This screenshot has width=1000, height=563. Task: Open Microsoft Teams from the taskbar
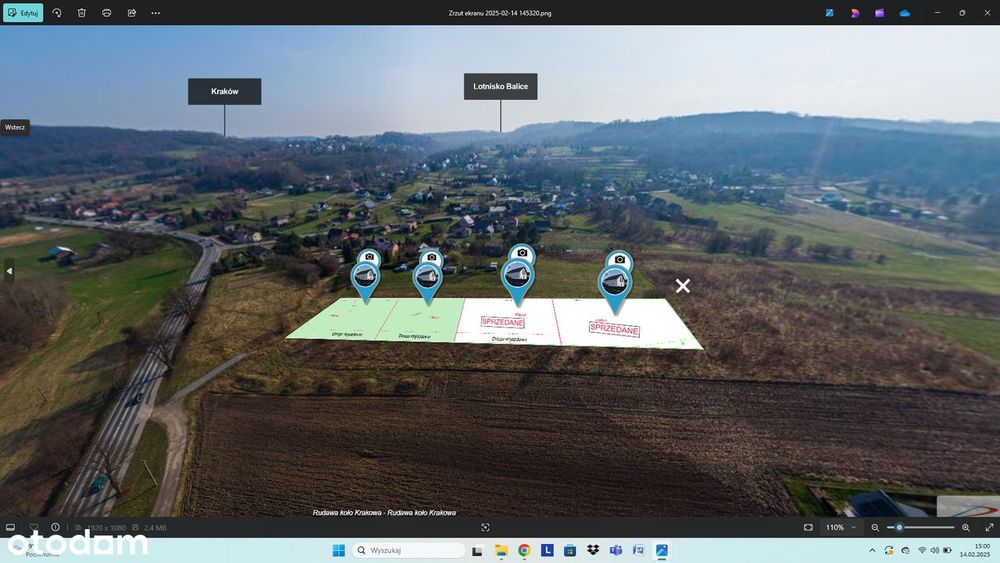(x=616, y=550)
